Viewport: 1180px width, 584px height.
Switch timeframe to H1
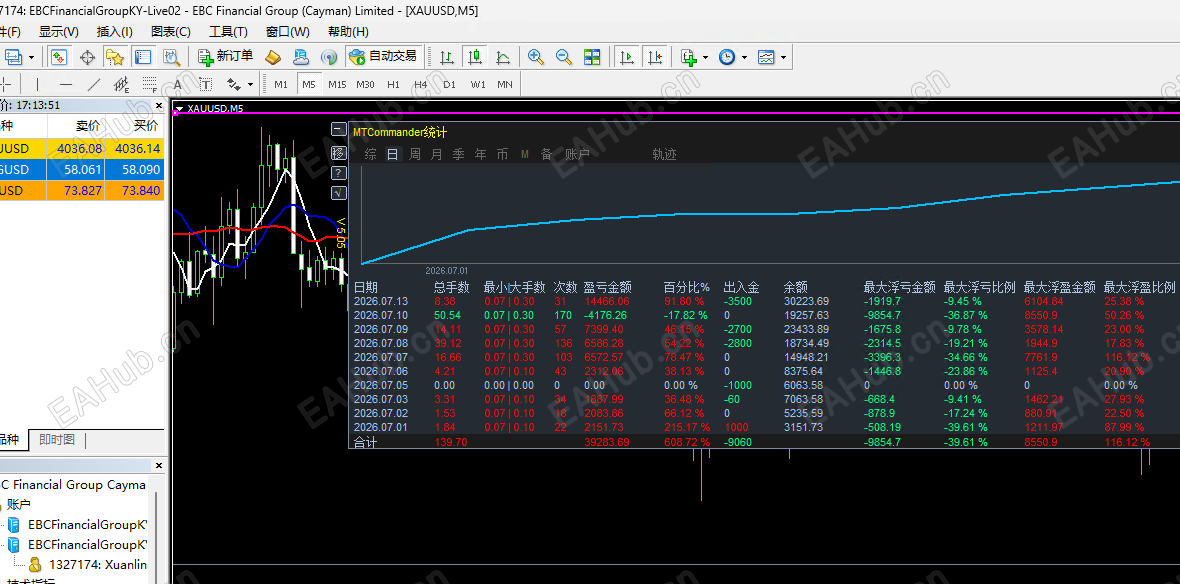click(393, 84)
